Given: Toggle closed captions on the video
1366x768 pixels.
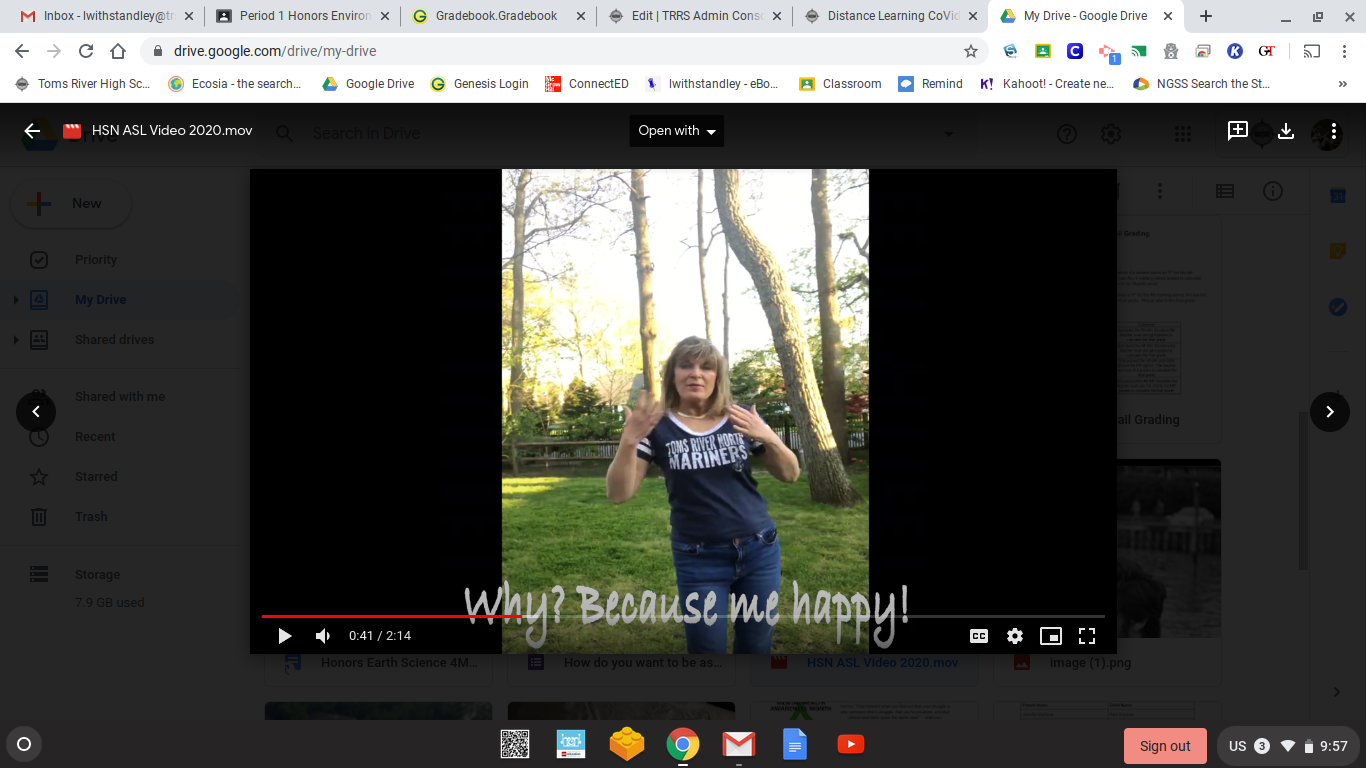Looking at the screenshot, I should (x=979, y=636).
